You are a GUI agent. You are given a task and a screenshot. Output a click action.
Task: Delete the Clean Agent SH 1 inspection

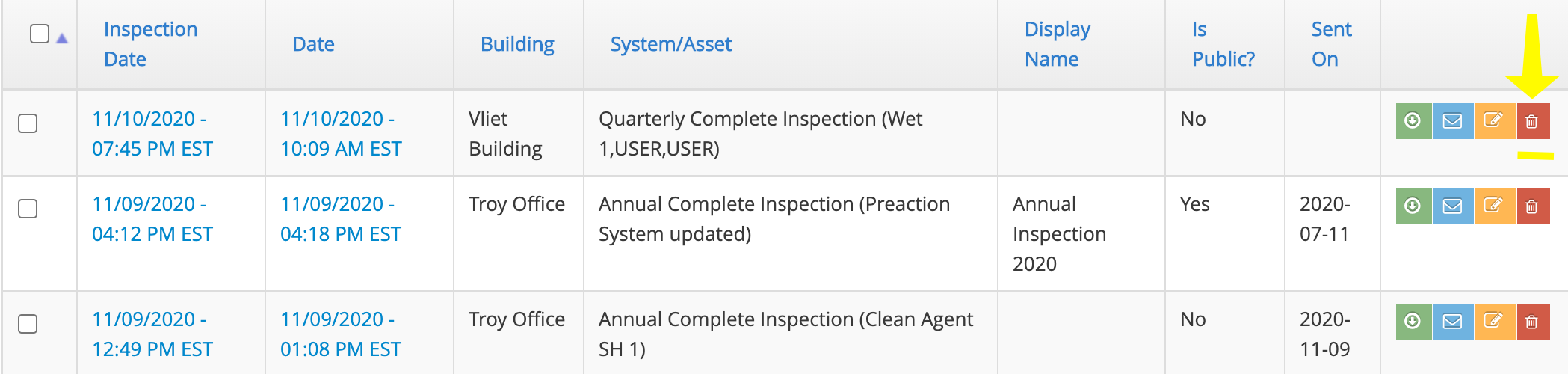point(1533,322)
